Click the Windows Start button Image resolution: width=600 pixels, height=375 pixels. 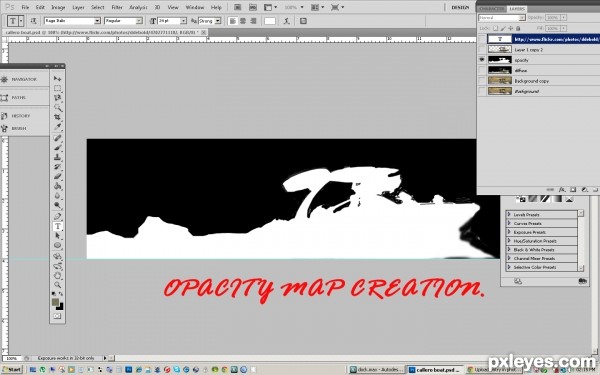click(11, 370)
